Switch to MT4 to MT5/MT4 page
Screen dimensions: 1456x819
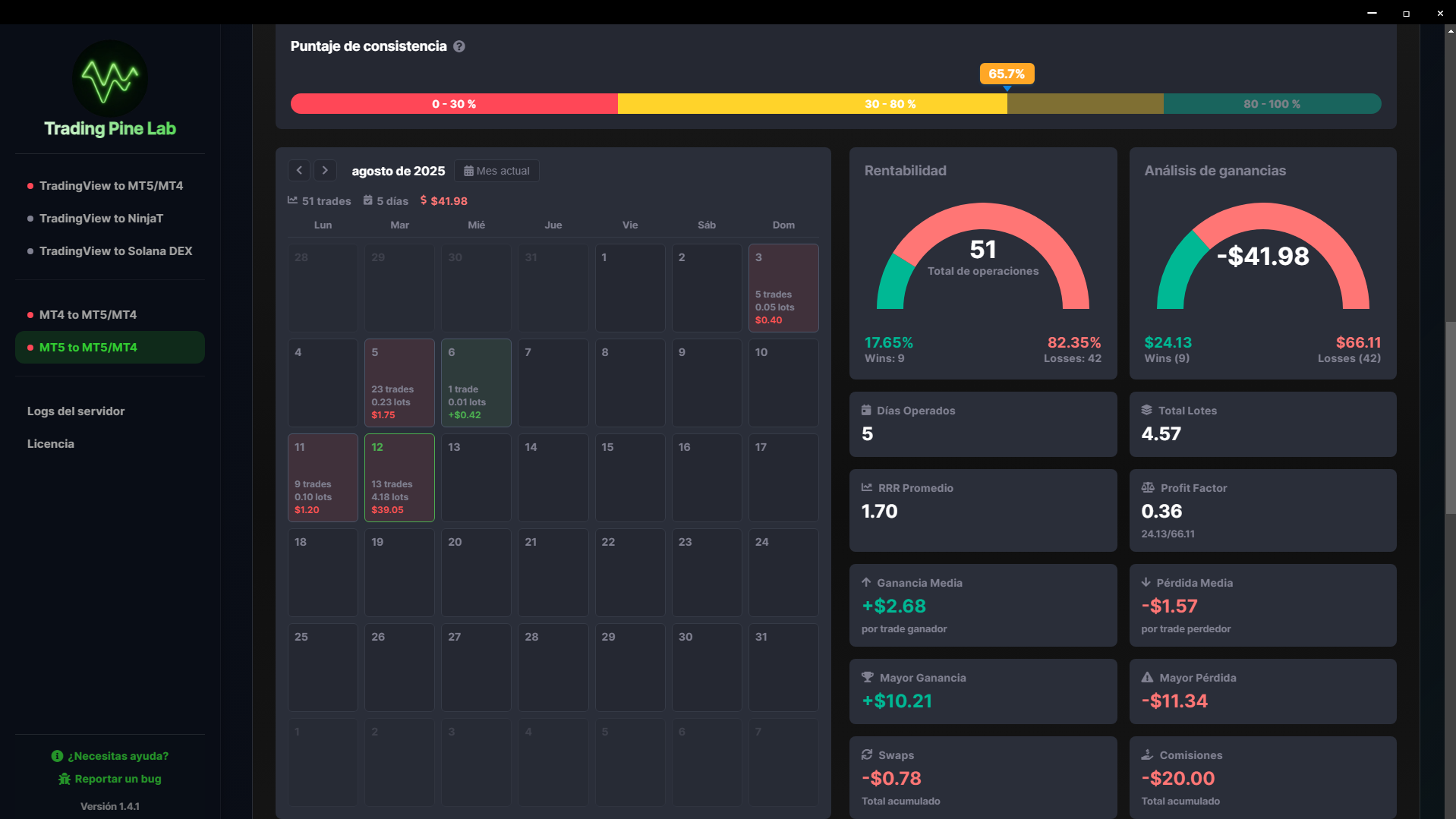88,315
